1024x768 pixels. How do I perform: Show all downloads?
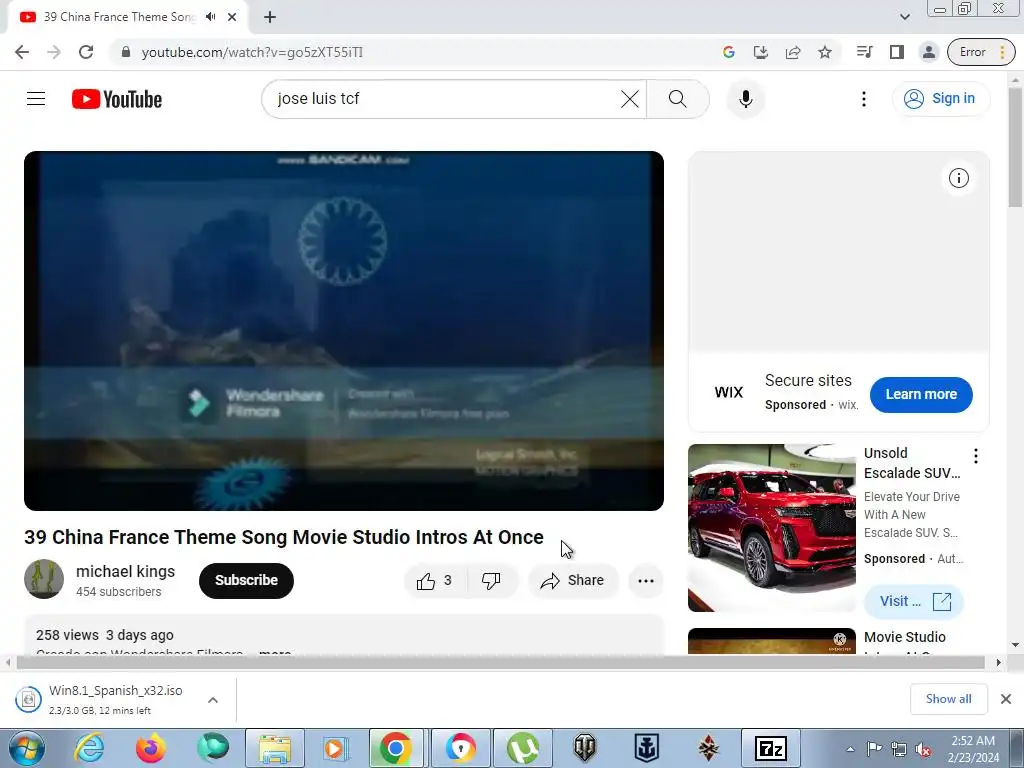[x=948, y=699]
